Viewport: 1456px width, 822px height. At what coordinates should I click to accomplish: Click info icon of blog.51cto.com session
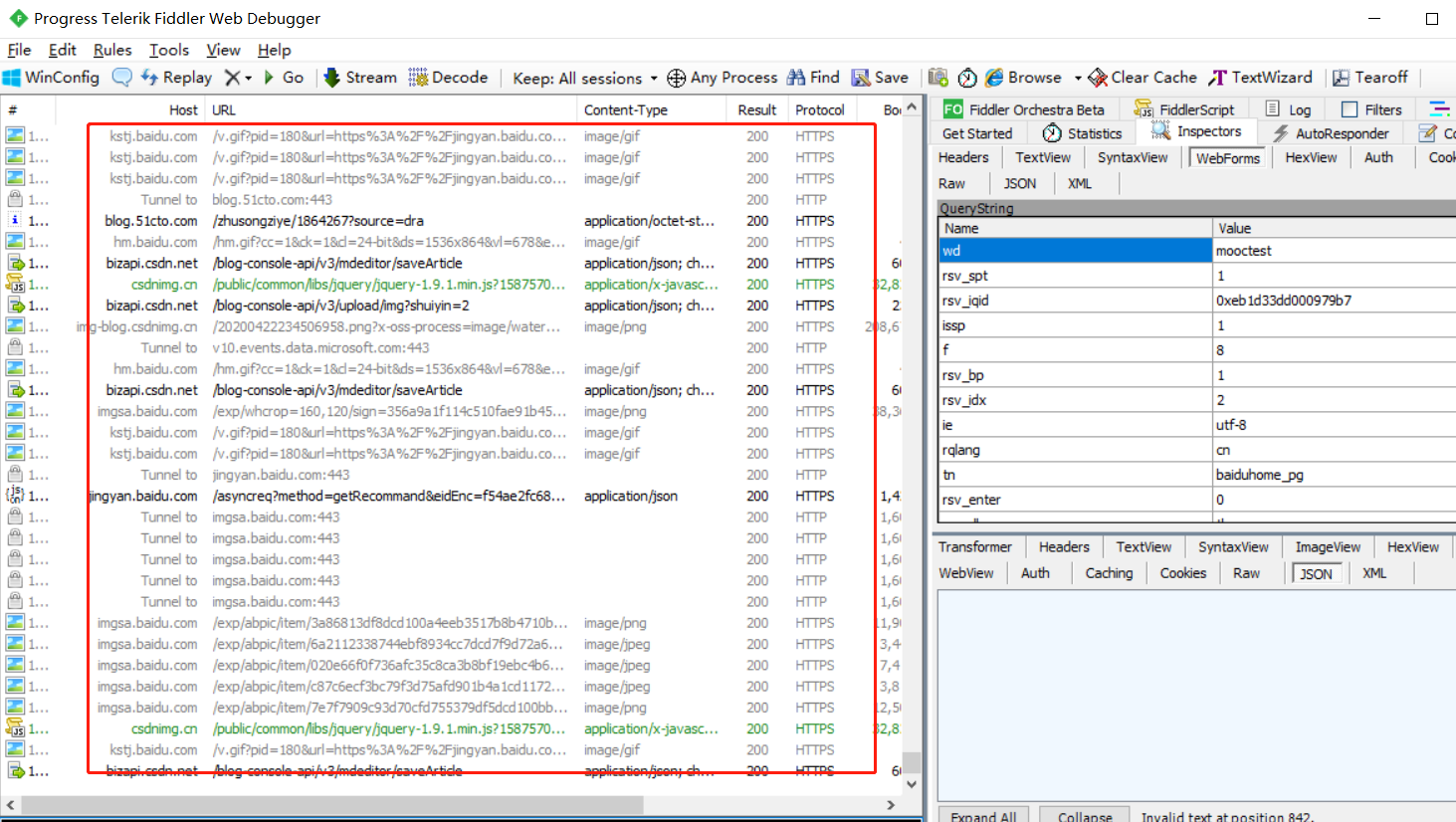click(x=15, y=221)
